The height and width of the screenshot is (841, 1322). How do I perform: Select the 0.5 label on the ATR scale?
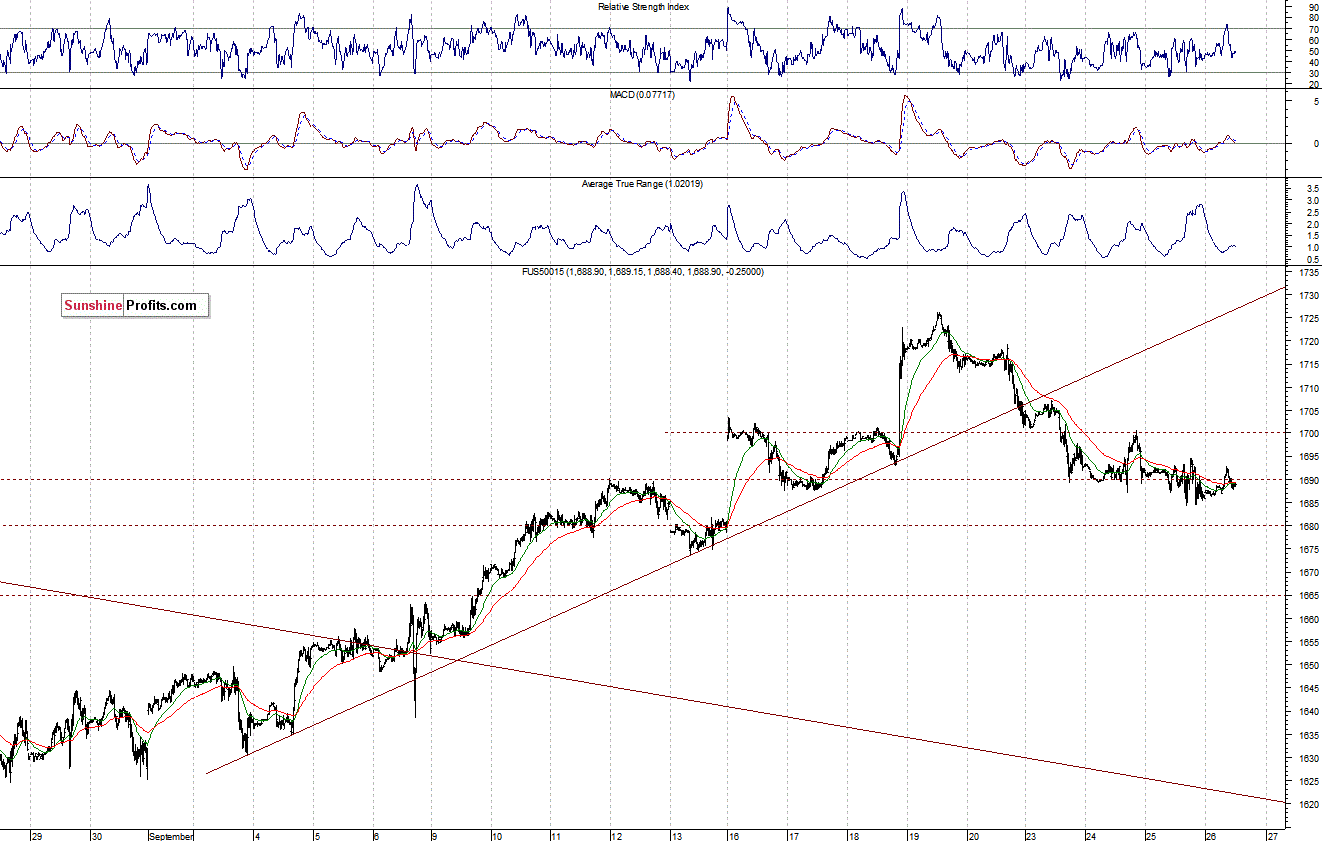tap(1312, 259)
